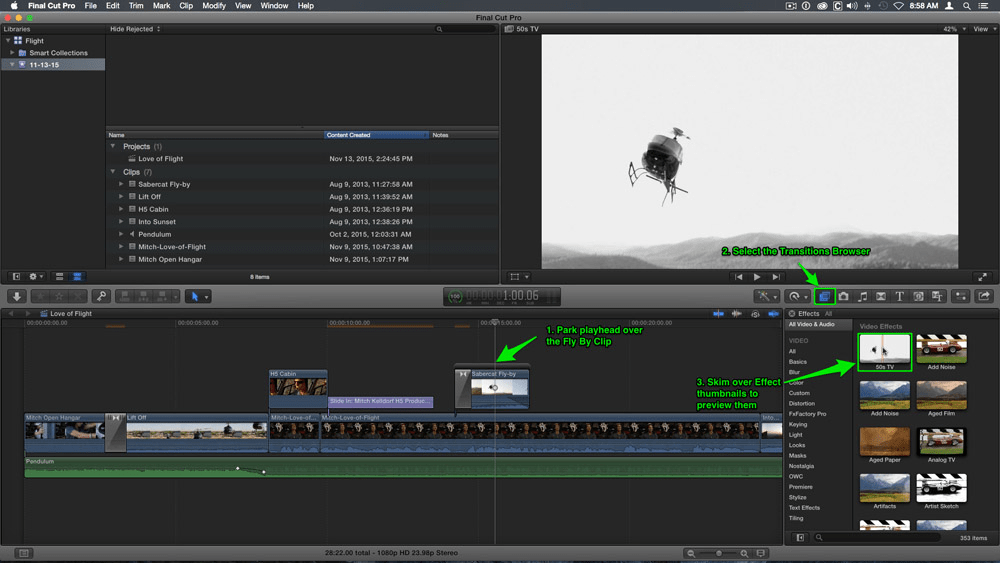Open the Themes browser icon
1000x563 pixels.
pyautogui.click(x=937, y=296)
